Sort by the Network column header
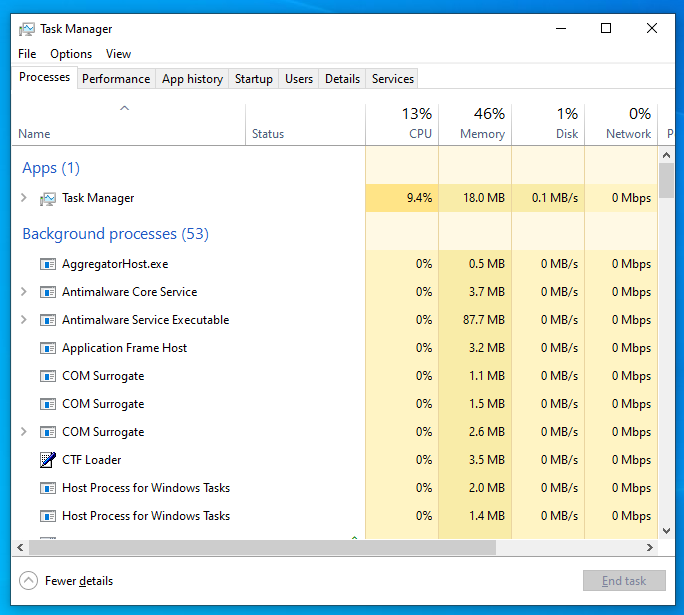 pyautogui.click(x=621, y=125)
